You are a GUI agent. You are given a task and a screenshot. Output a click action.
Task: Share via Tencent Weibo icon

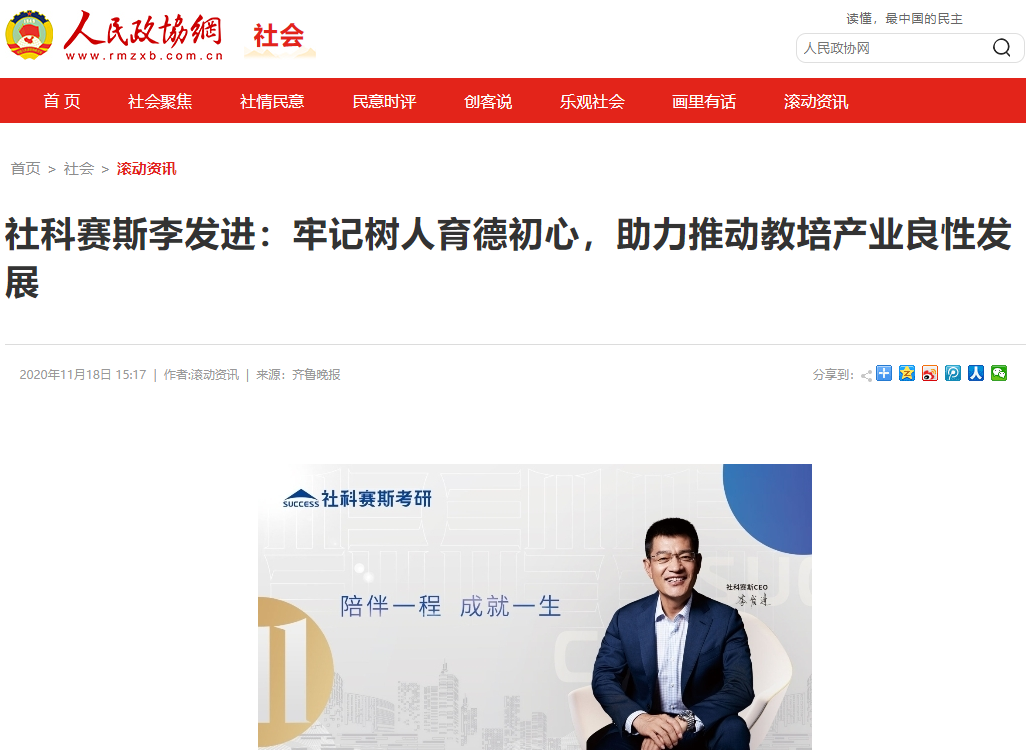pos(953,373)
